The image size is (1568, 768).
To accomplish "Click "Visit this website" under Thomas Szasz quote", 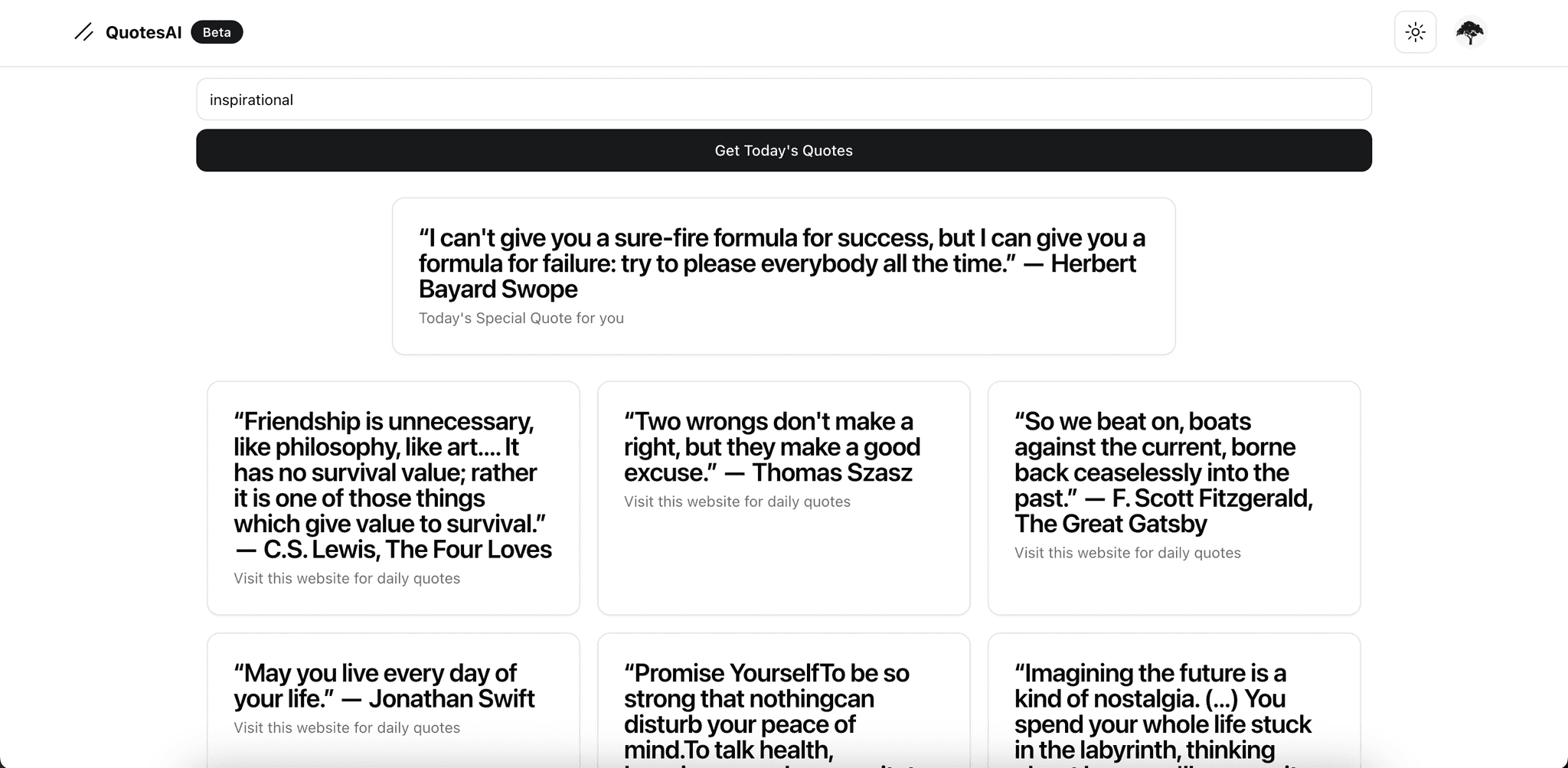I will (x=737, y=502).
